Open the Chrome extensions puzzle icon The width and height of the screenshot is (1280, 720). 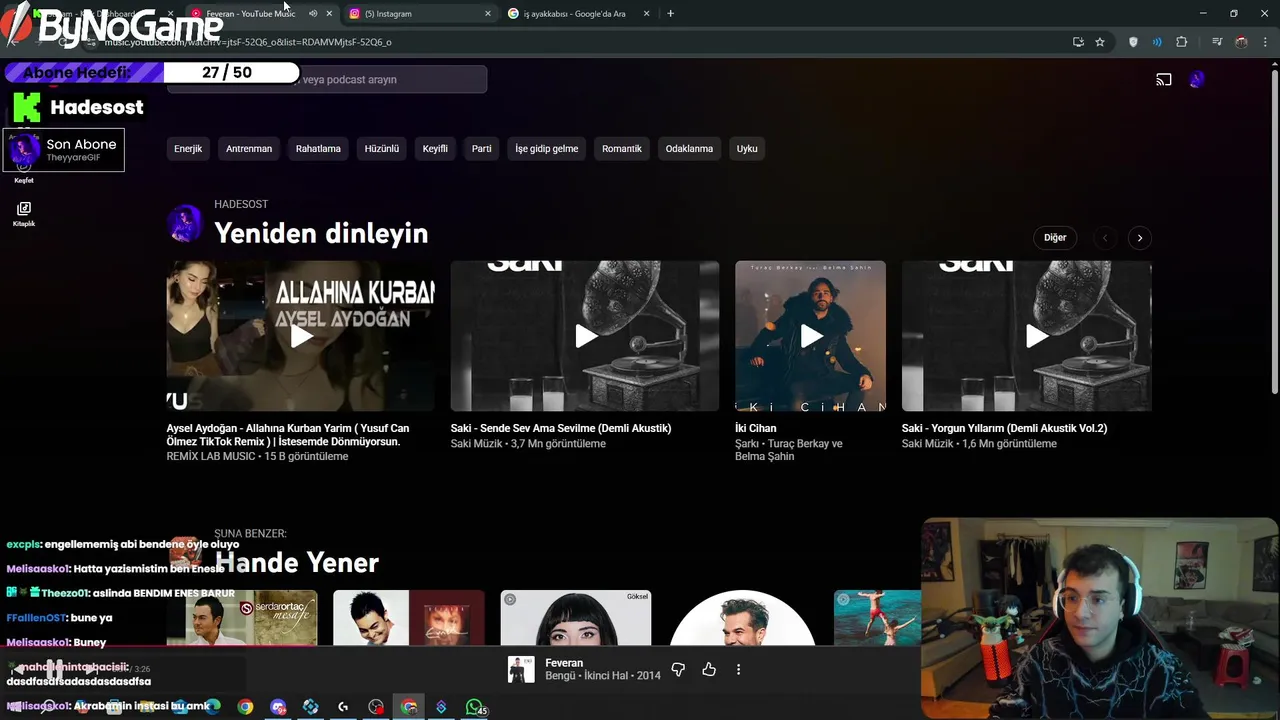tap(1182, 42)
